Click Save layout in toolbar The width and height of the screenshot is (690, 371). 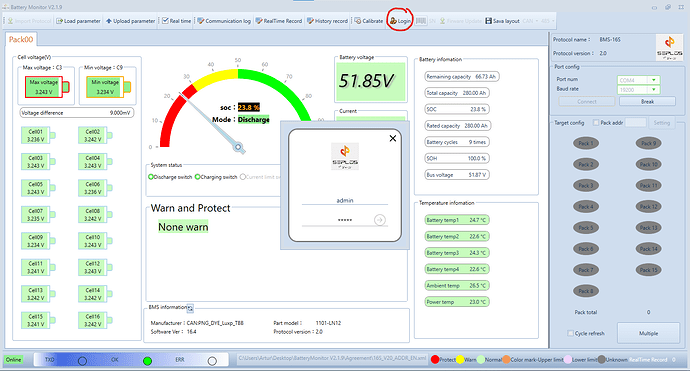(x=502, y=21)
